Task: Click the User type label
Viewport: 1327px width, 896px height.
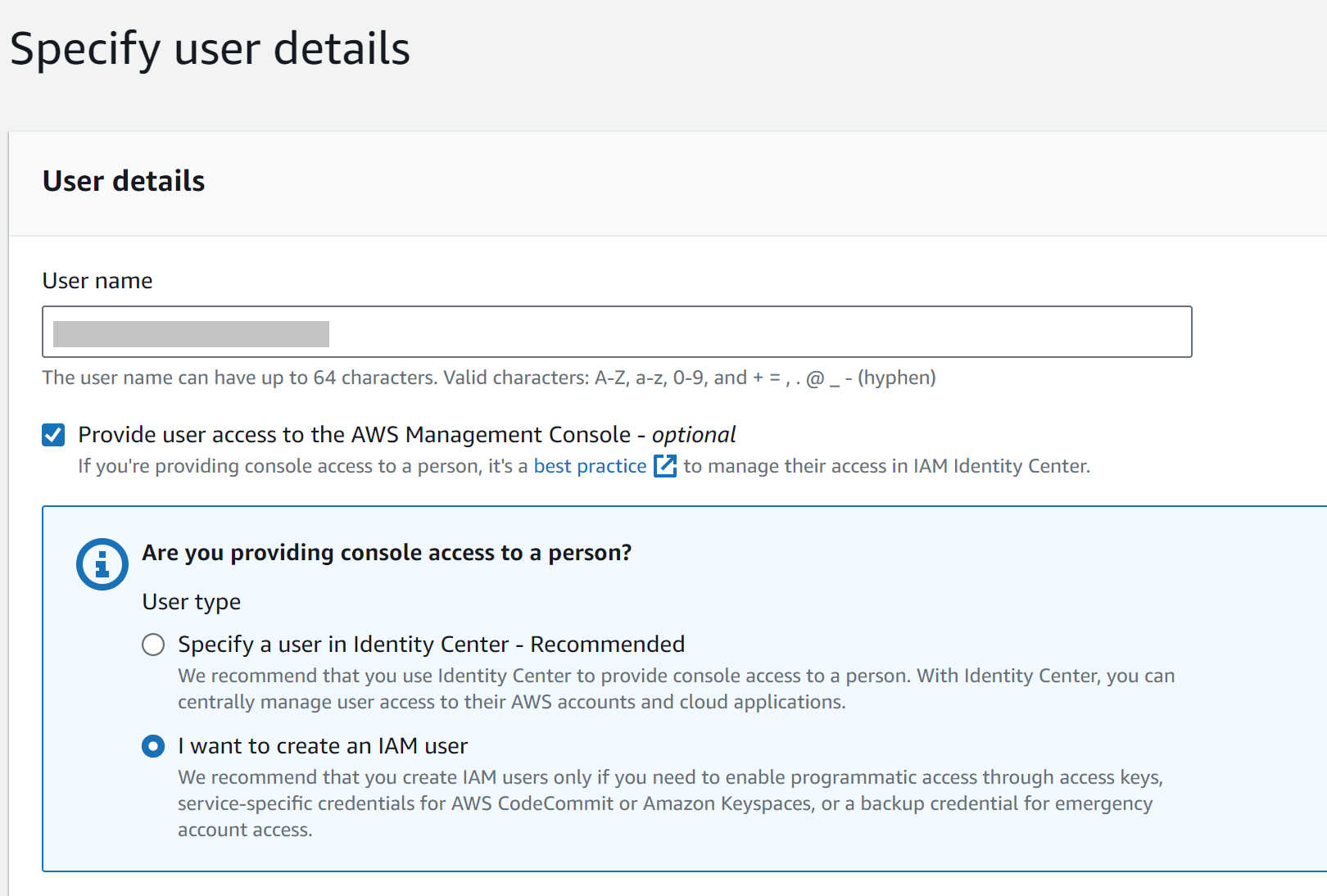Action: point(191,601)
